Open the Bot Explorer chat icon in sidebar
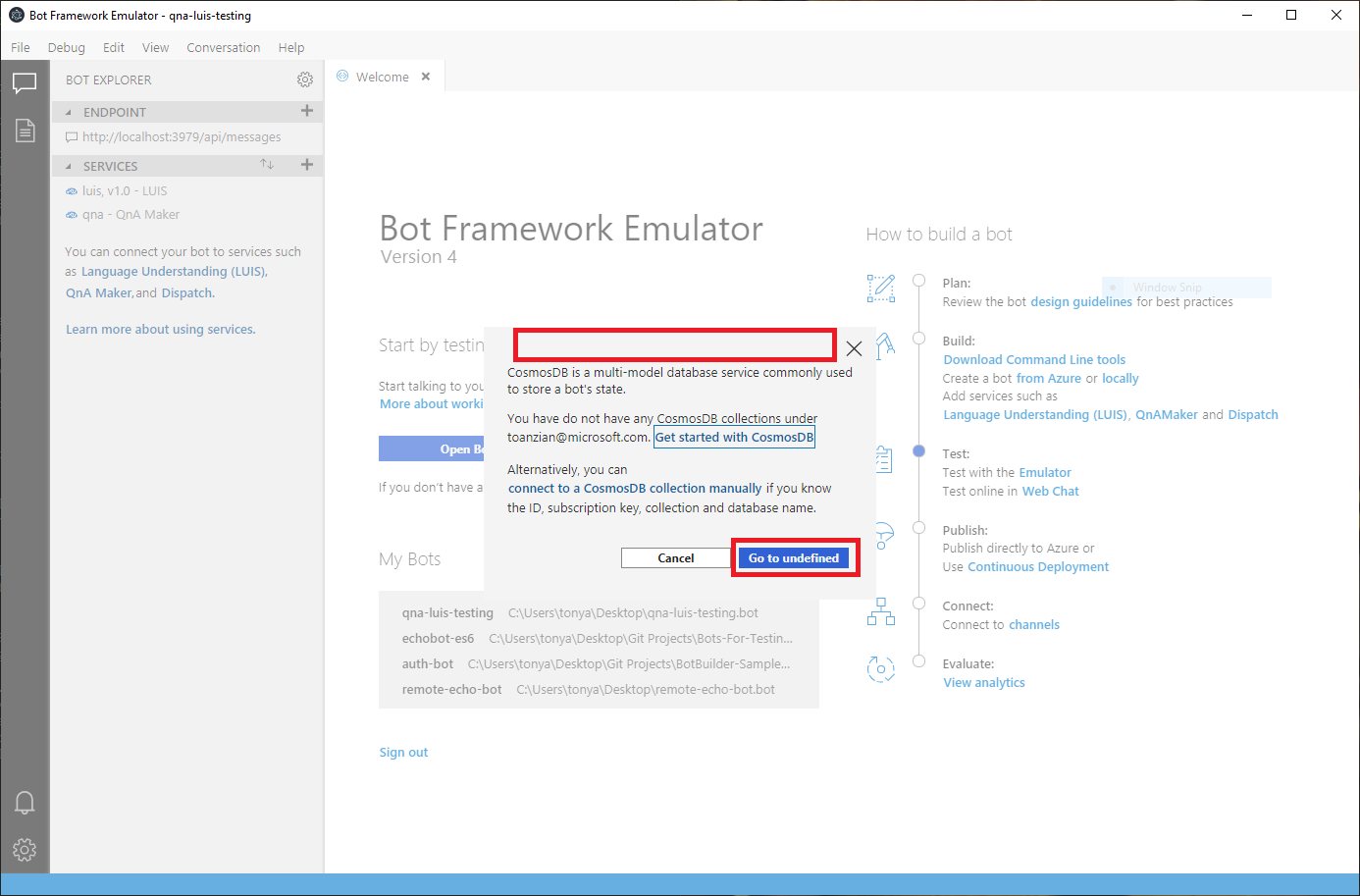1360x896 pixels. [25, 83]
